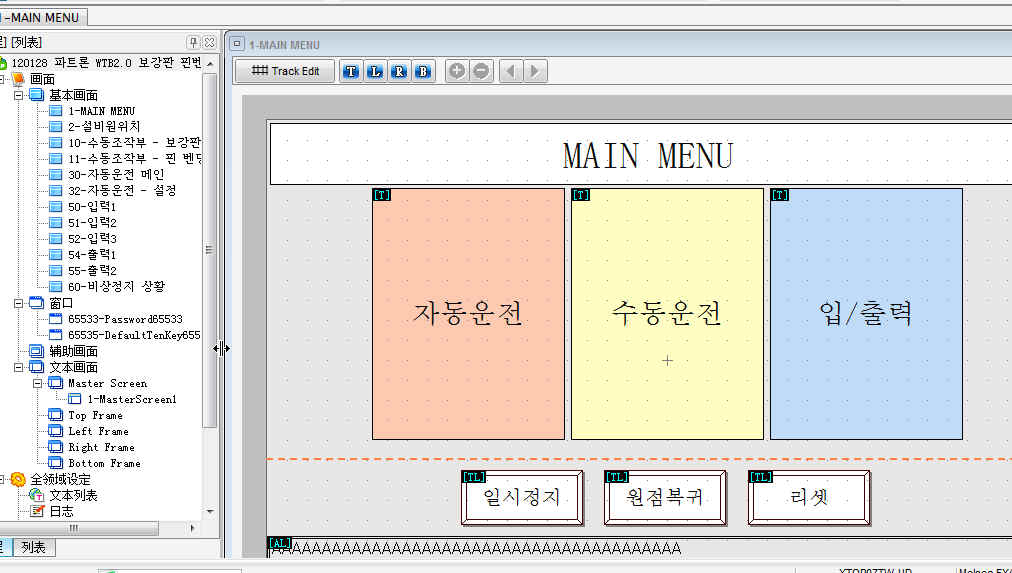Click the Bottom frame (B) icon
Image resolution: width=1012 pixels, height=573 pixels.
(423, 71)
